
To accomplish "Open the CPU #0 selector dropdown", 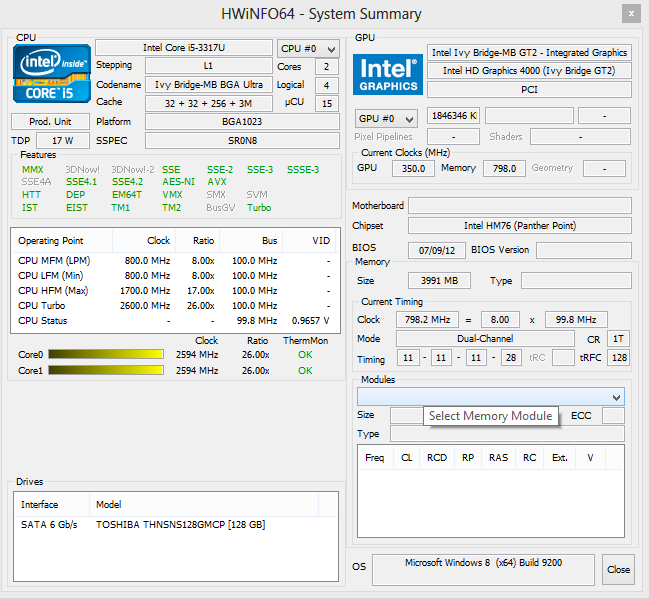I will pos(308,49).
